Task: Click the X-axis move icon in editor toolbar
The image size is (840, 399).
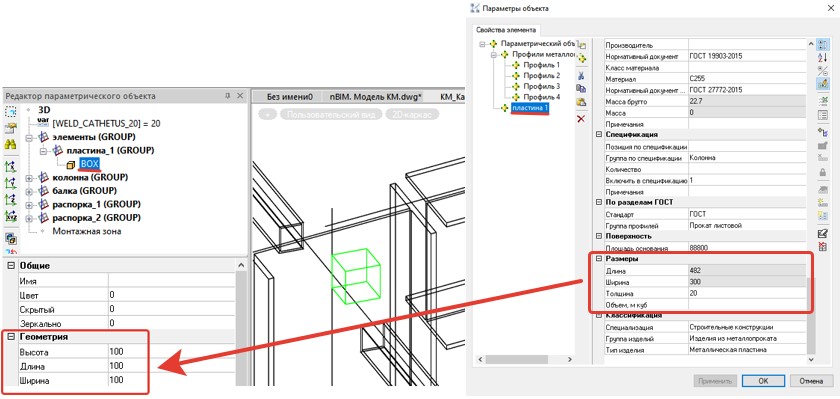Action: (10, 166)
